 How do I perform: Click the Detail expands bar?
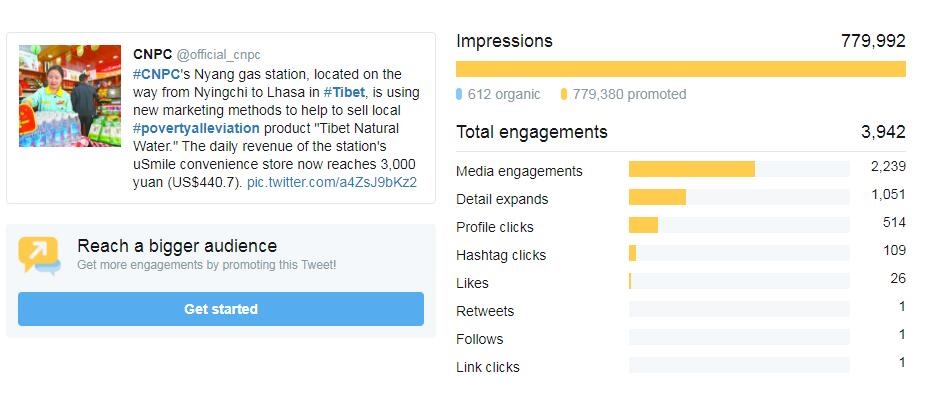[x=739, y=197]
